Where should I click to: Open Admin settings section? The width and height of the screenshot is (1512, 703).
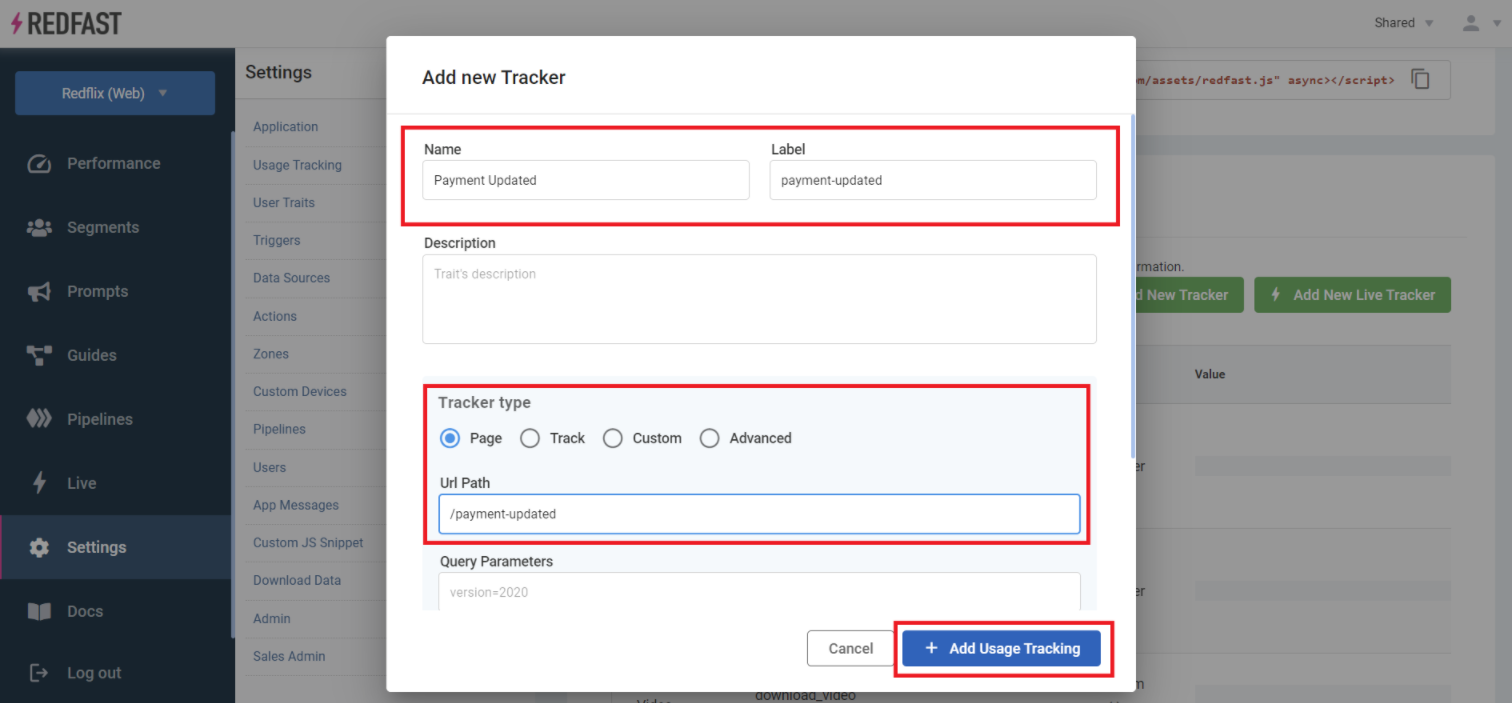[x=271, y=618]
